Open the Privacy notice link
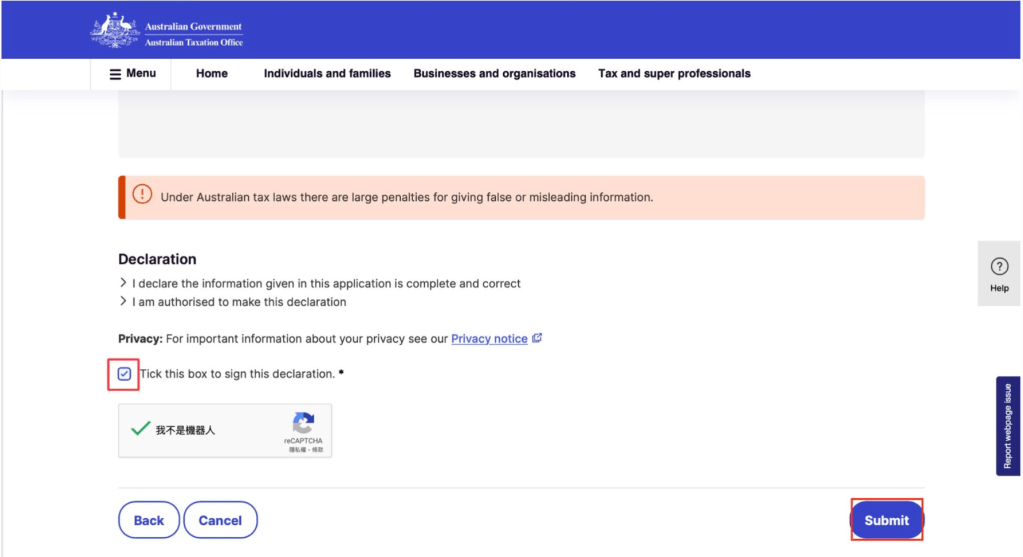This screenshot has height=557, width=1023. coord(489,339)
